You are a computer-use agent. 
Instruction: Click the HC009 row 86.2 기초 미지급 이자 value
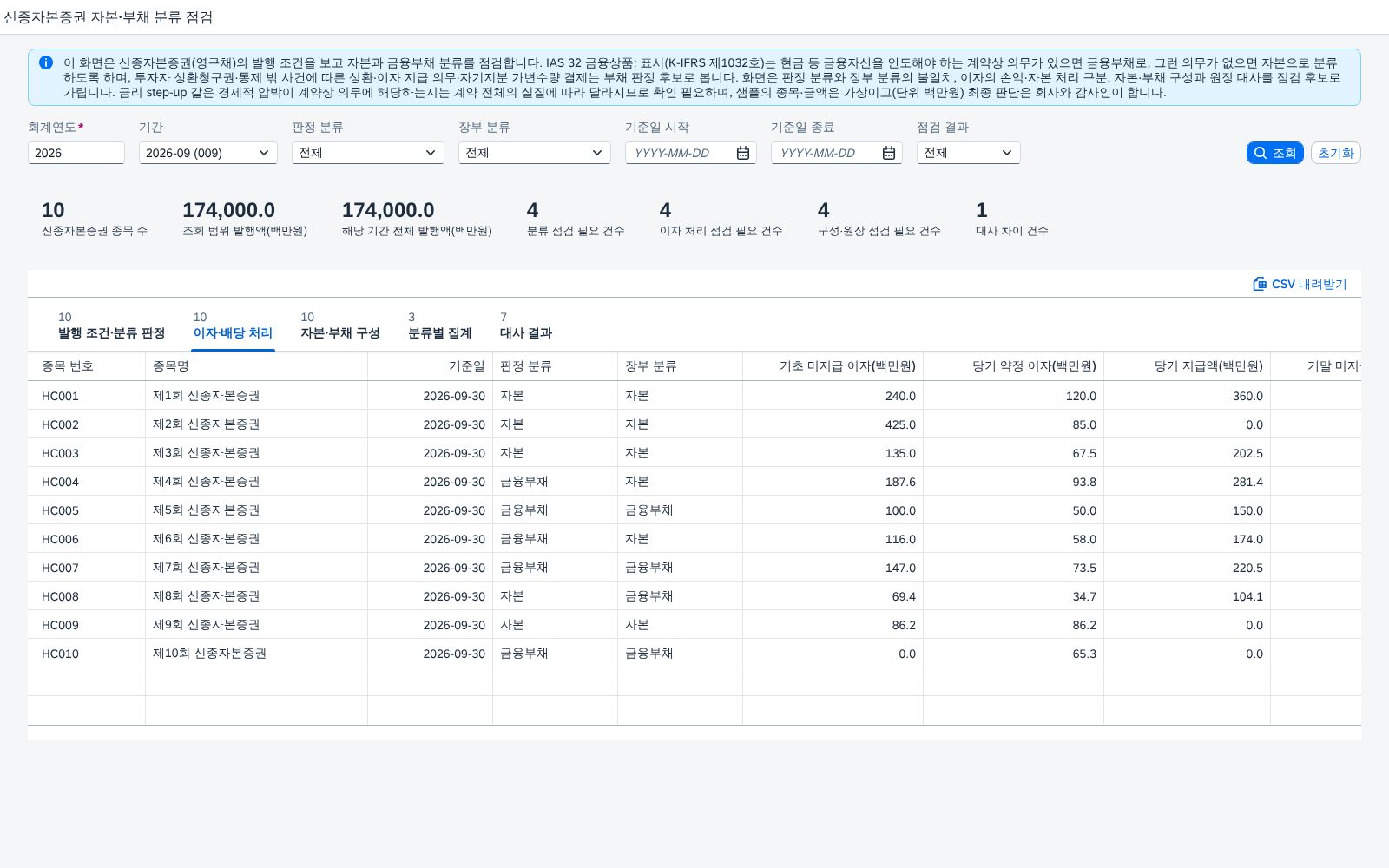tap(904, 625)
